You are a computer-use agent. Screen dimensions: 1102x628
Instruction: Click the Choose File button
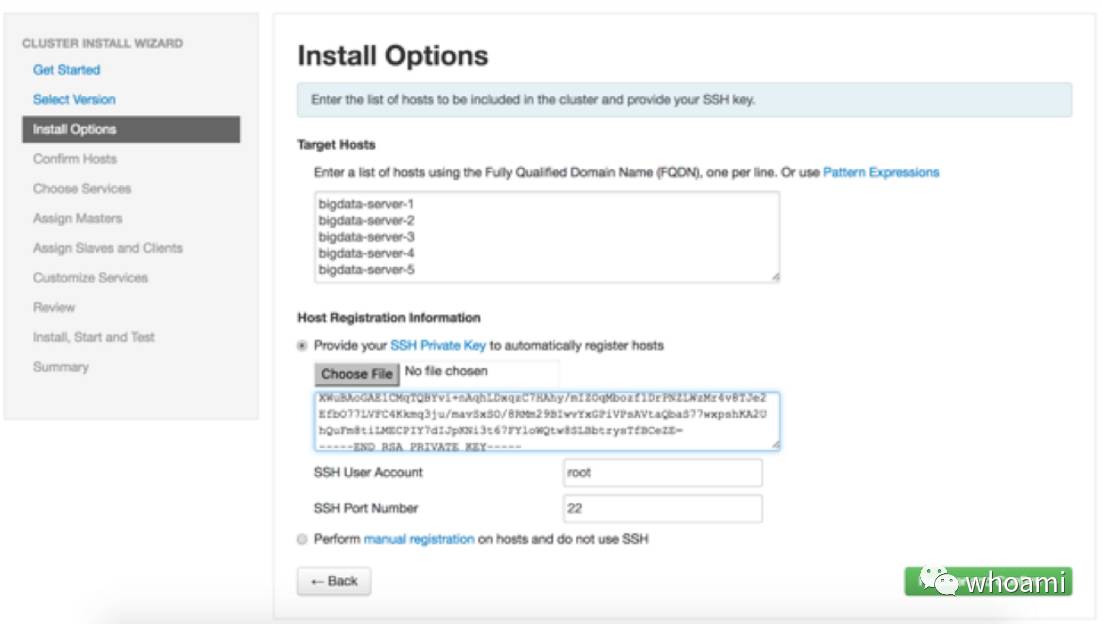coord(357,374)
